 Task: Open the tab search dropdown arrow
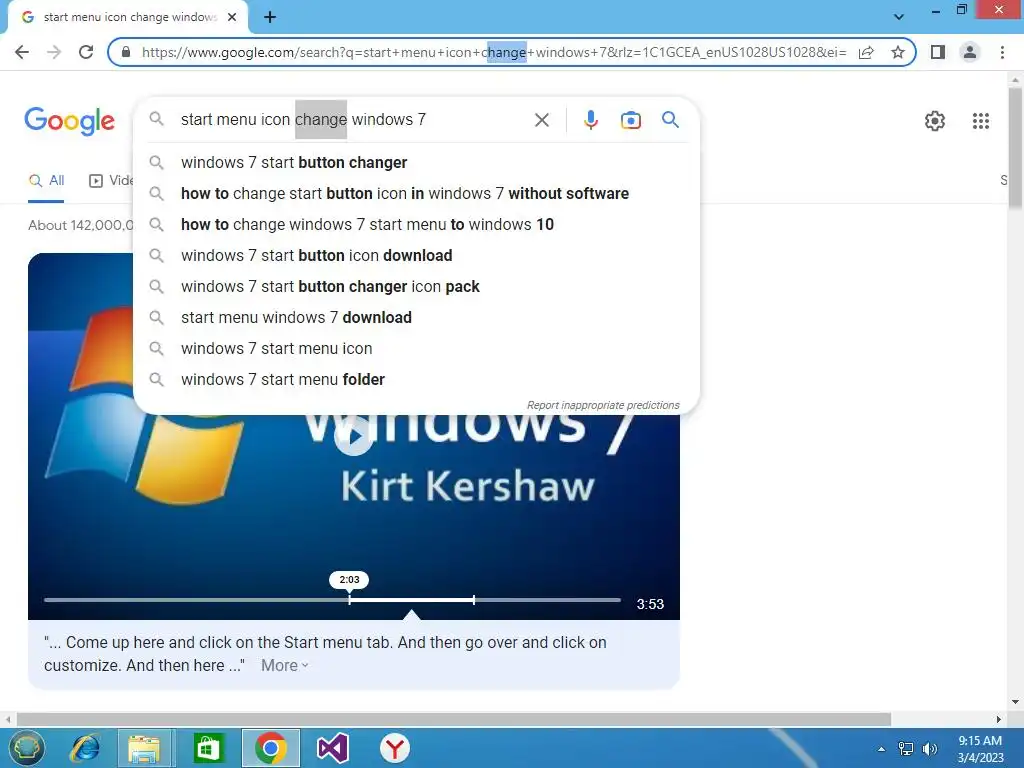899,17
